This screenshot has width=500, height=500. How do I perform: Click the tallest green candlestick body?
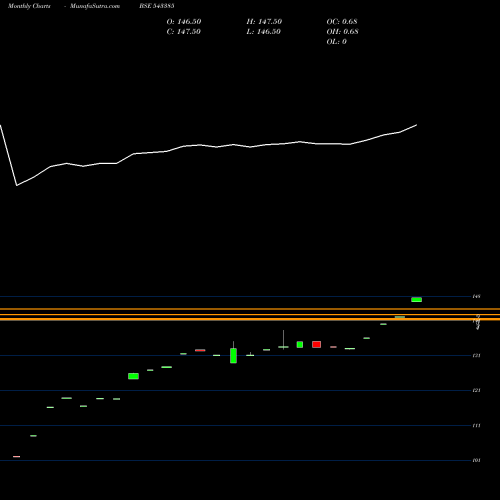[x=233, y=356]
